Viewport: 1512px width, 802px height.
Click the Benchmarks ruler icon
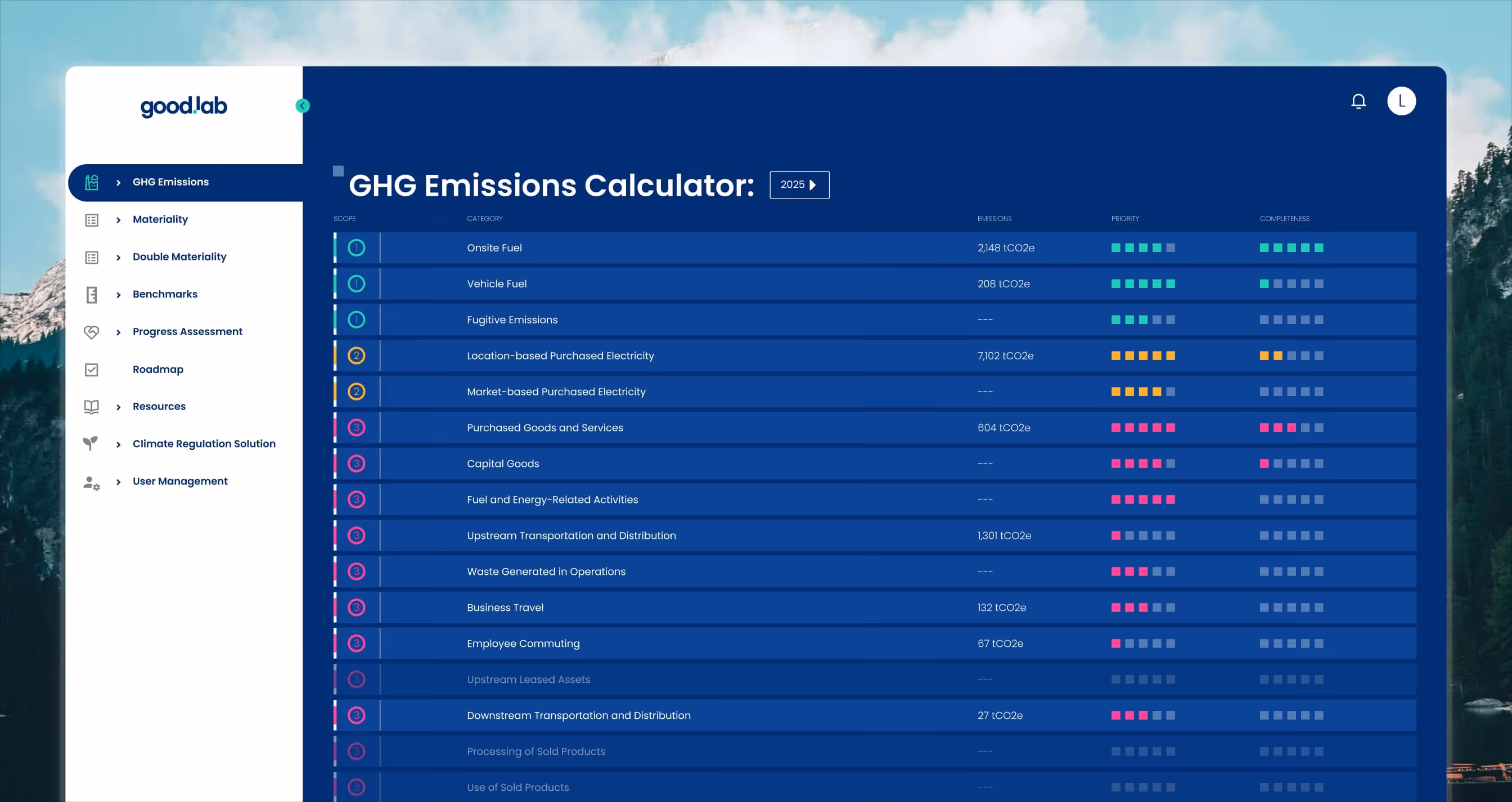click(92, 295)
